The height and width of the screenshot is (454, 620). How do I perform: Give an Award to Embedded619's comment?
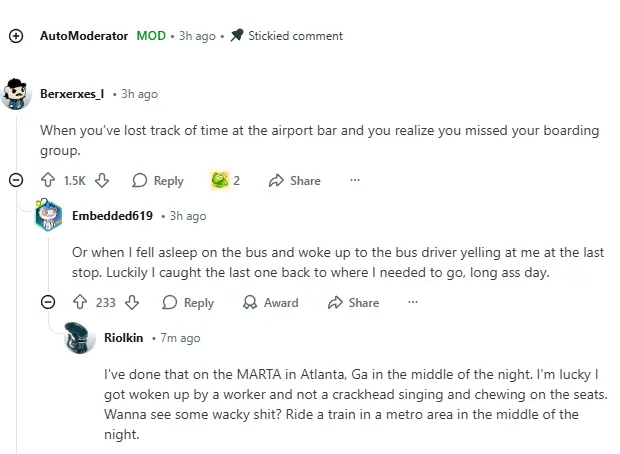click(x=271, y=303)
